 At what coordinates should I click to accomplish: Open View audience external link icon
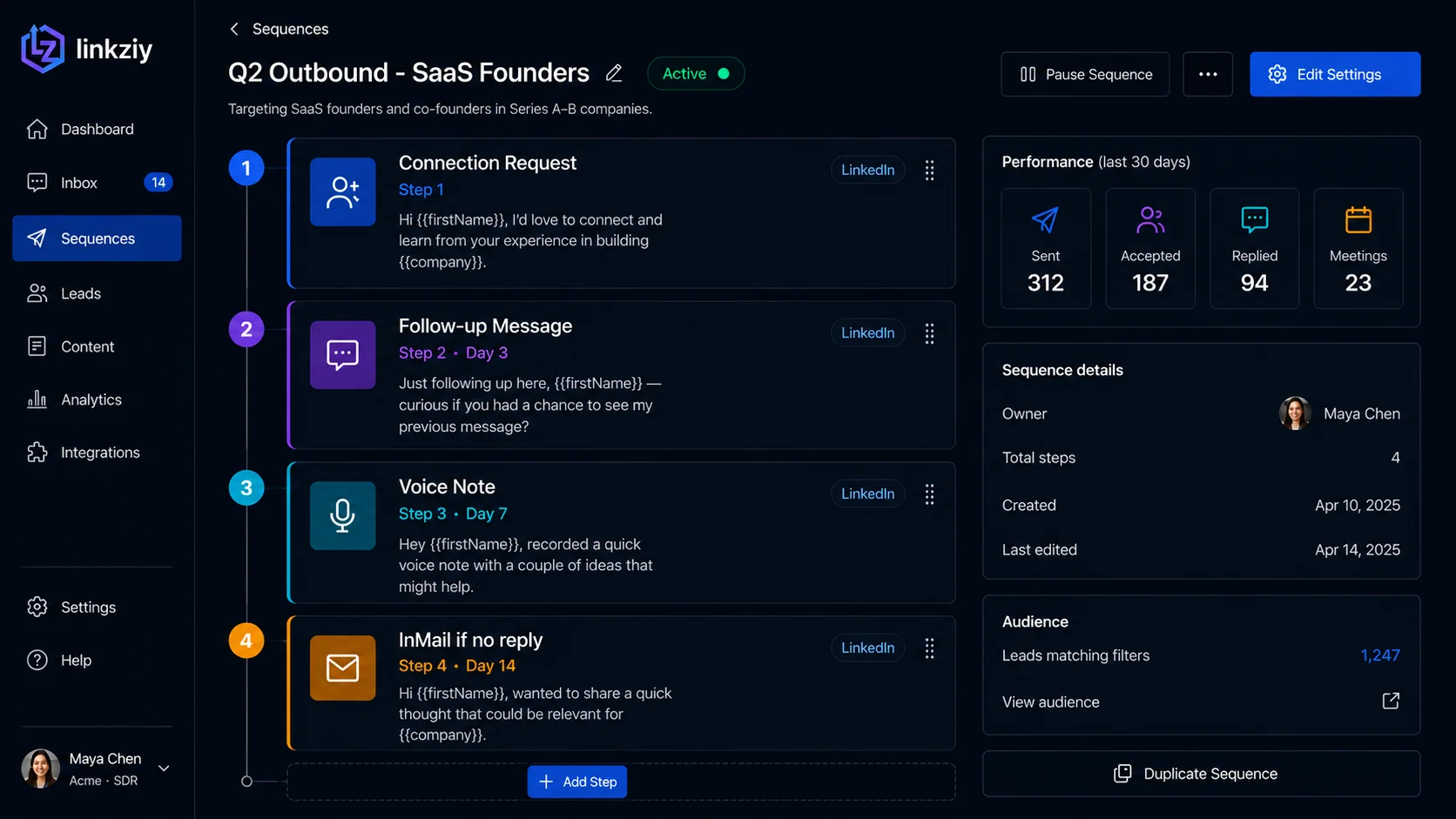pos(1391,702)
